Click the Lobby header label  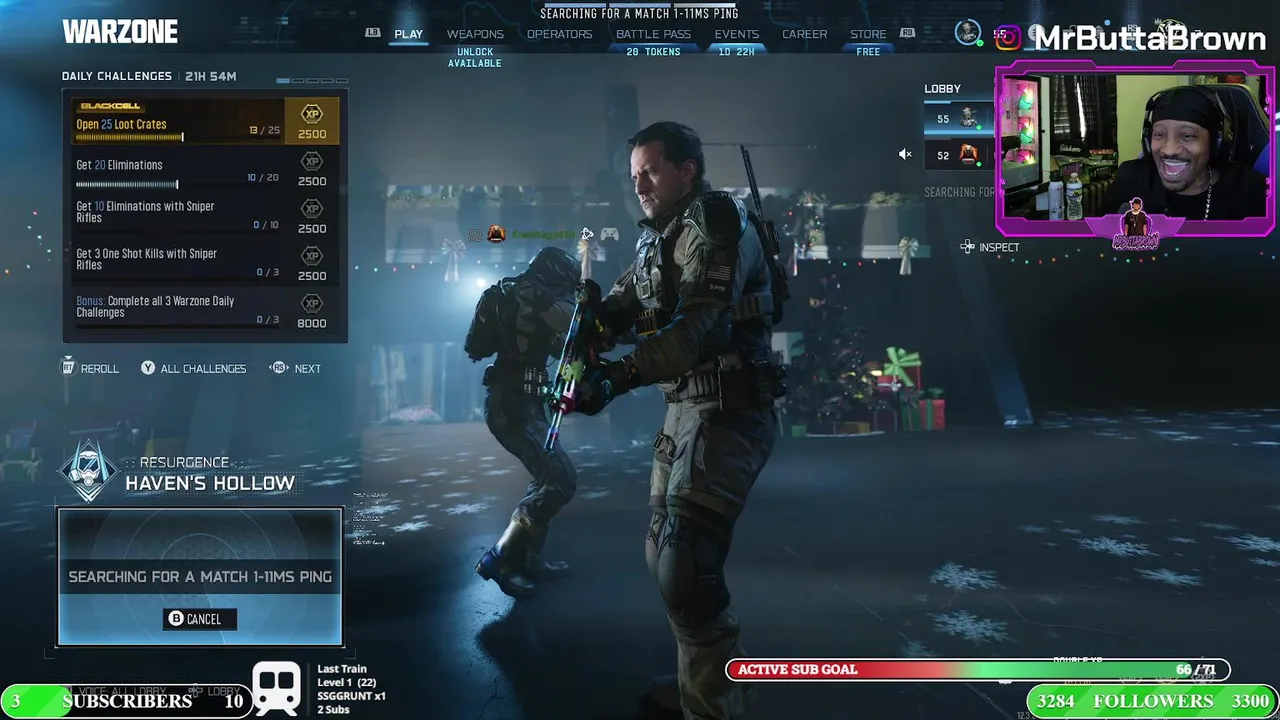[942, 89]
